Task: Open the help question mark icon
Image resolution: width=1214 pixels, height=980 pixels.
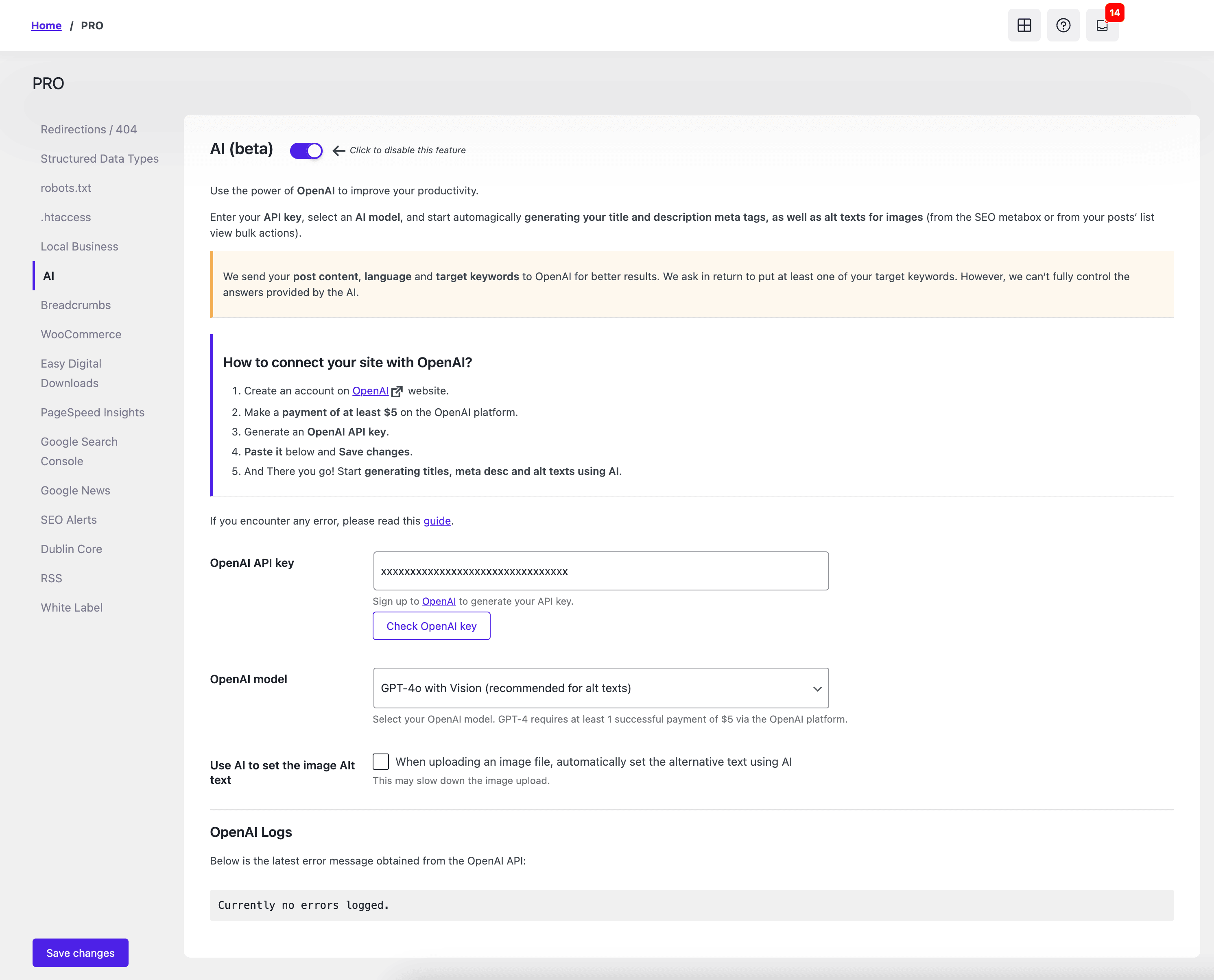Action: pos(1063,25)
